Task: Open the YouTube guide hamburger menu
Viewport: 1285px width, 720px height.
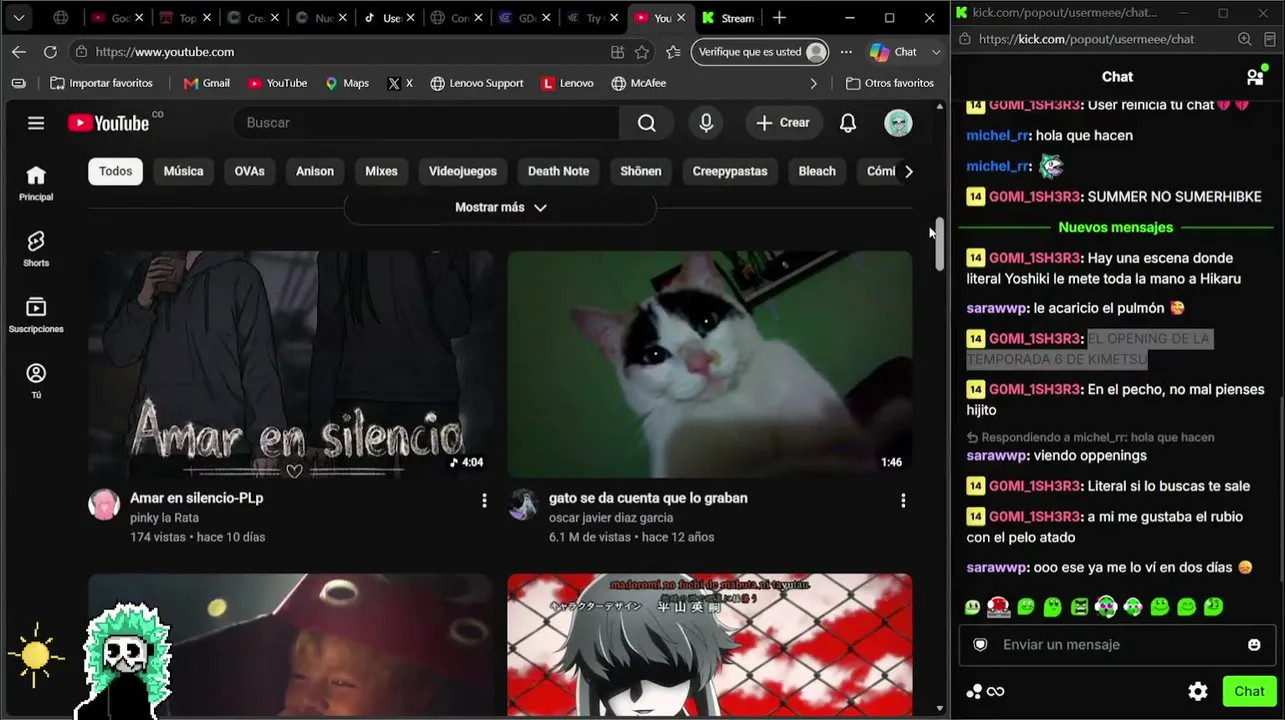Action: [36, 123]
